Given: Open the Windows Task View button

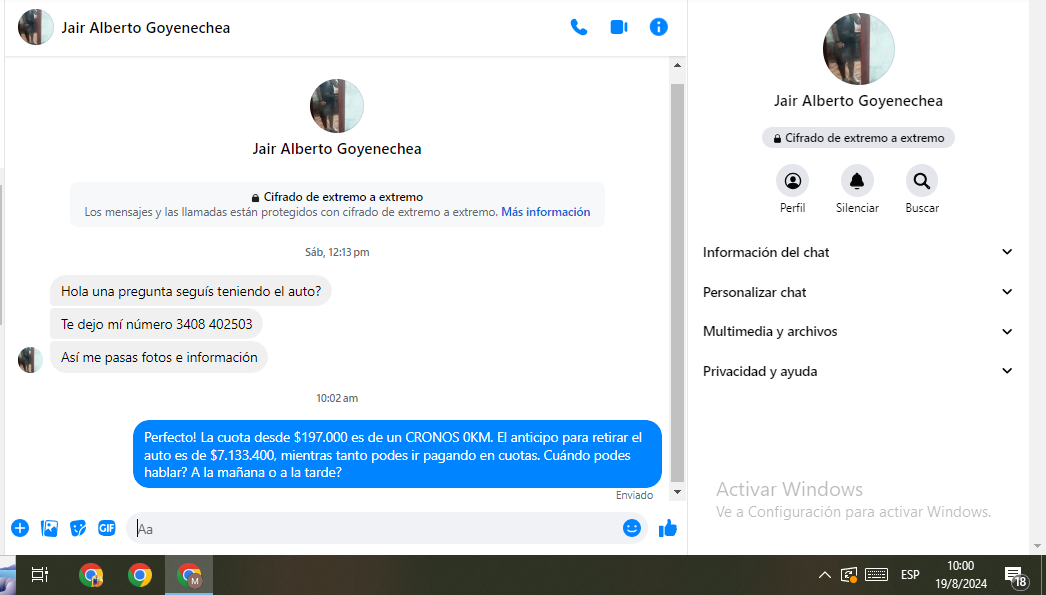Looking at the screenshot, I should click(40, 575).
